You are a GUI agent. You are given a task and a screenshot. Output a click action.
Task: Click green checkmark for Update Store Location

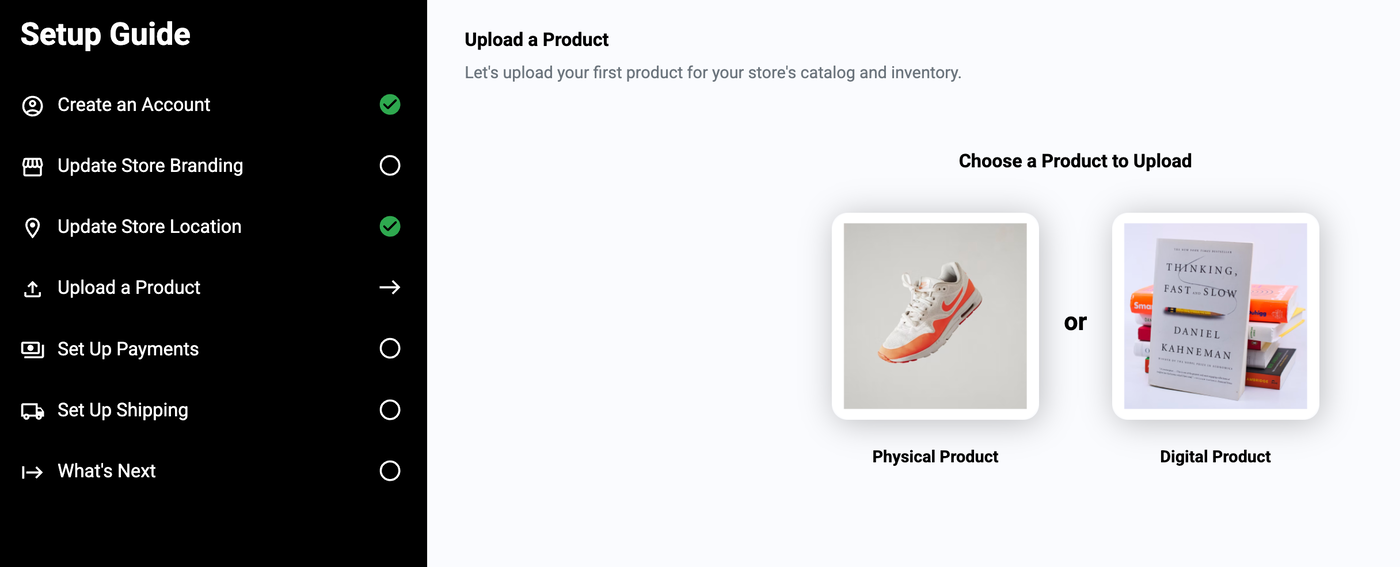coord(390,227)
